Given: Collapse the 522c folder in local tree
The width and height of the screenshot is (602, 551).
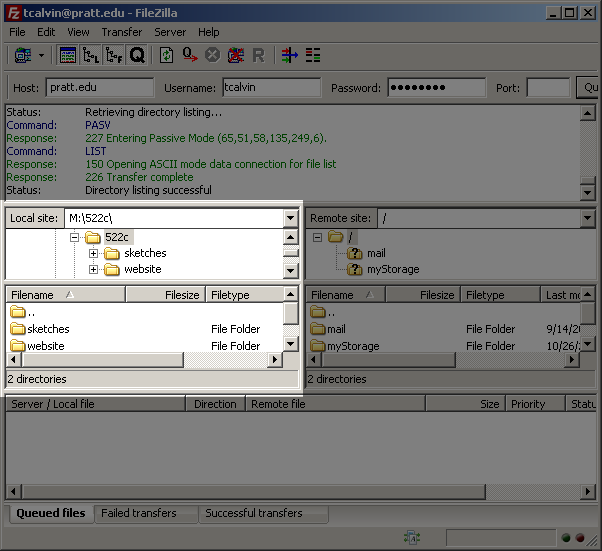Looking at the screenshot, I should (74, 237).
